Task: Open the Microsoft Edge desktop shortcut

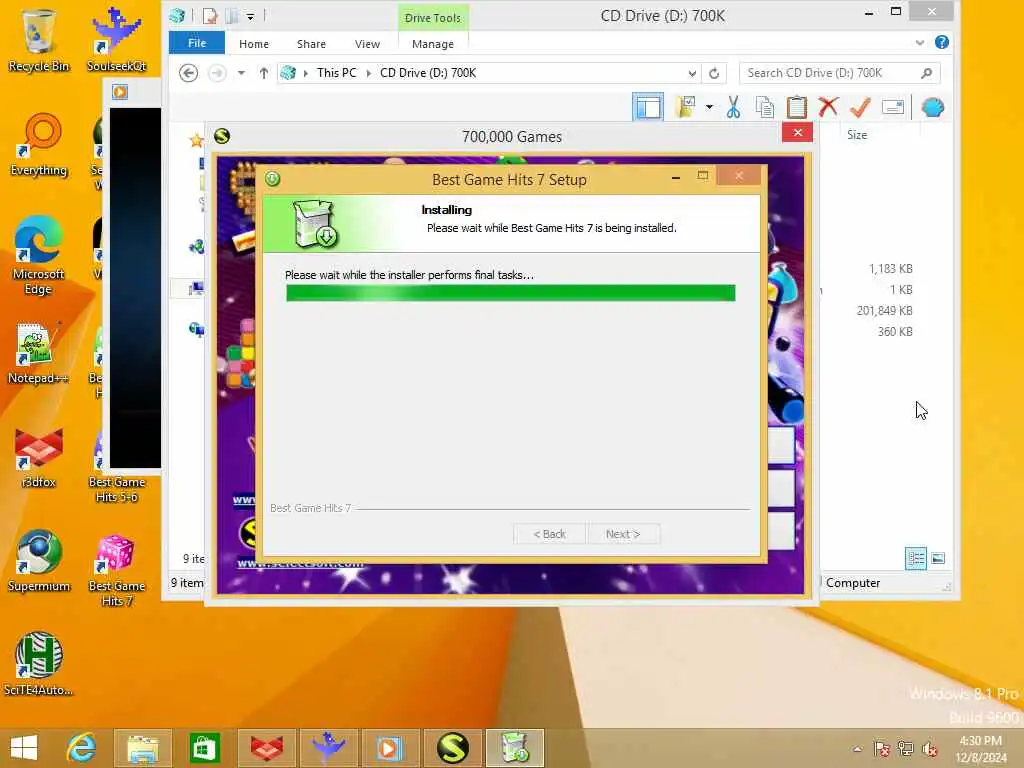Action: coord(38,256)
